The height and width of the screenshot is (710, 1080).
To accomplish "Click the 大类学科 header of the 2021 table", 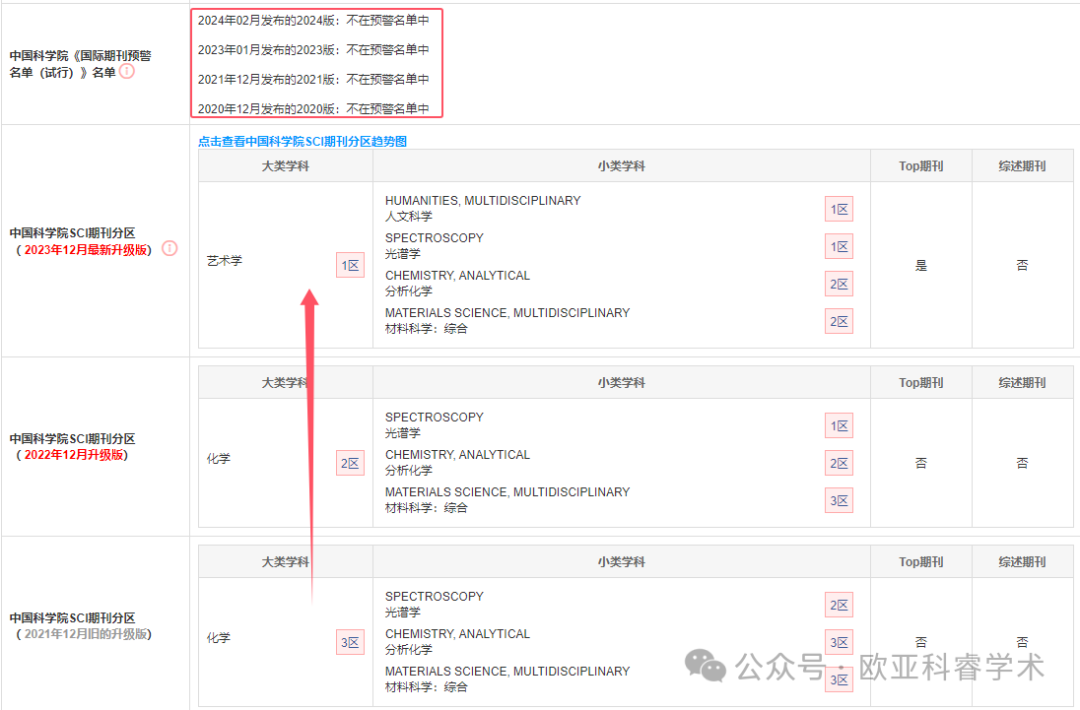I will (285, 562).
